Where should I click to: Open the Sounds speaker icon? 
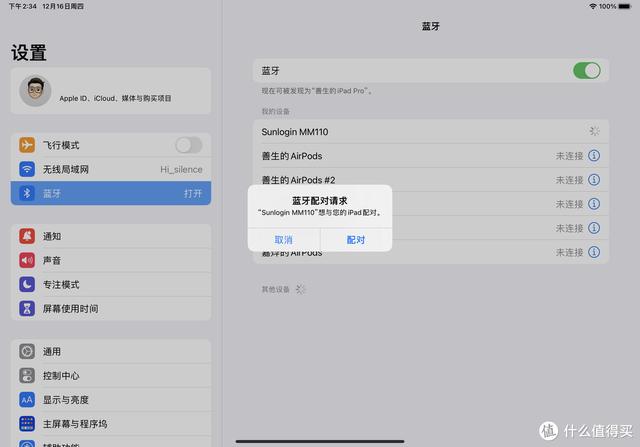point(27,260)
